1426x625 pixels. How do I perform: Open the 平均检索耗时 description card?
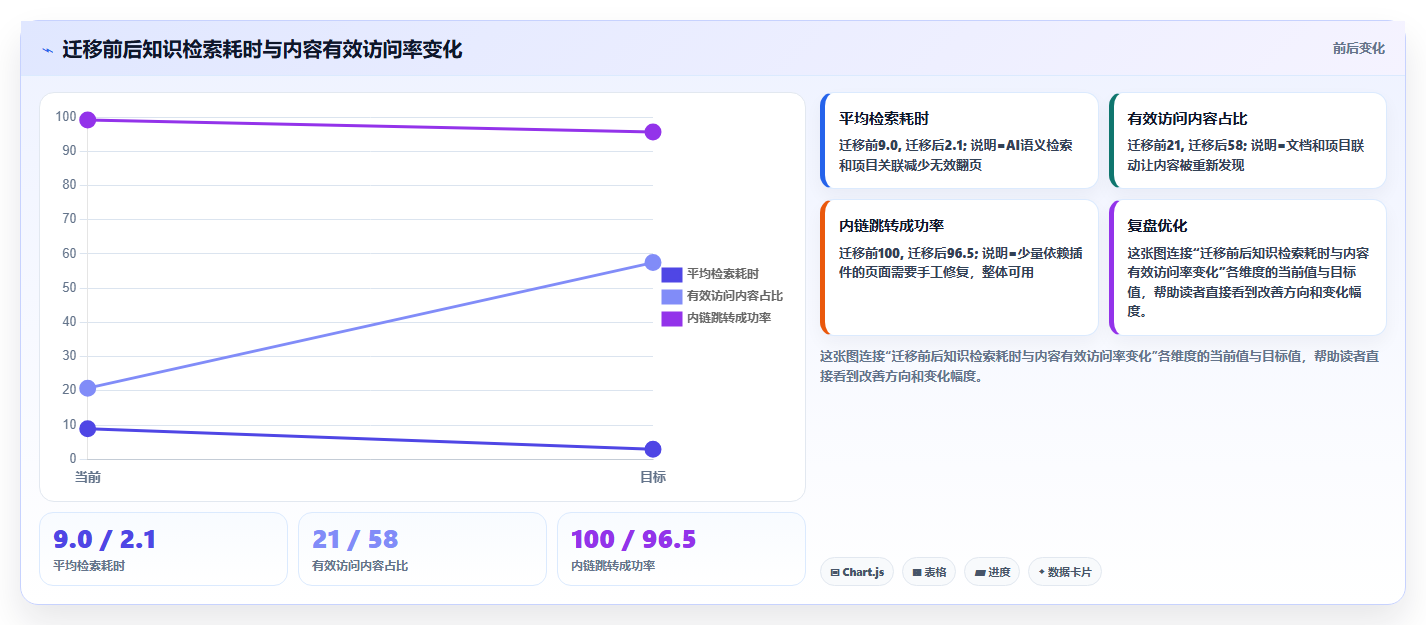[959, 141]
